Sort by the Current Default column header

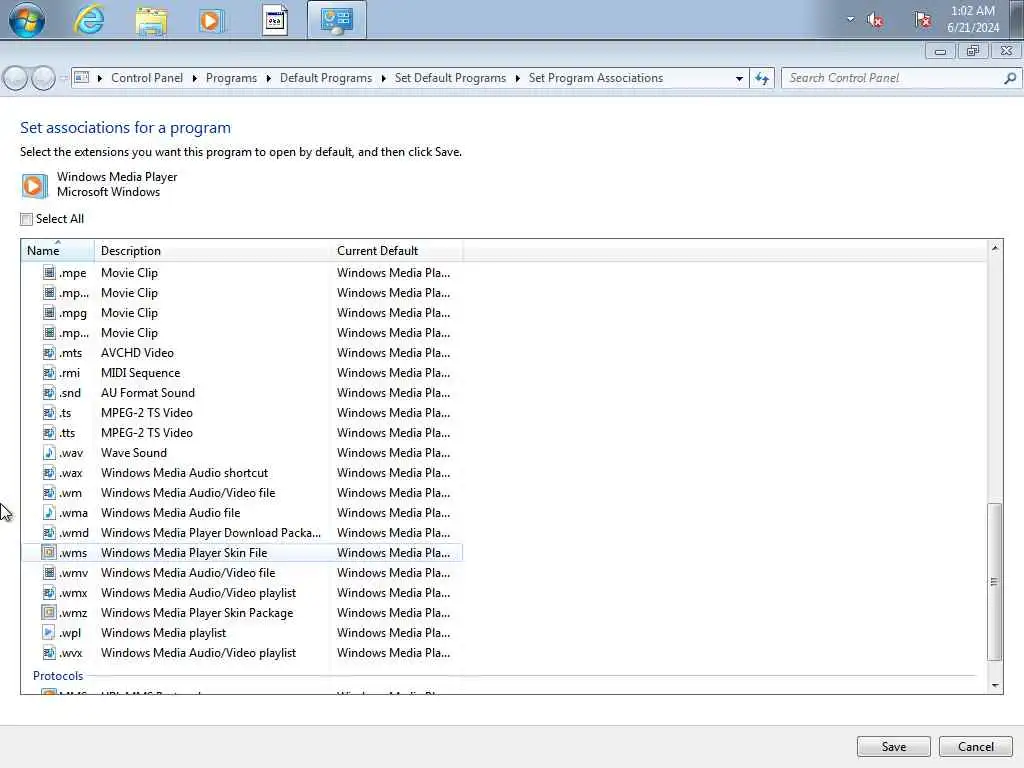click(x=396, y=251)
